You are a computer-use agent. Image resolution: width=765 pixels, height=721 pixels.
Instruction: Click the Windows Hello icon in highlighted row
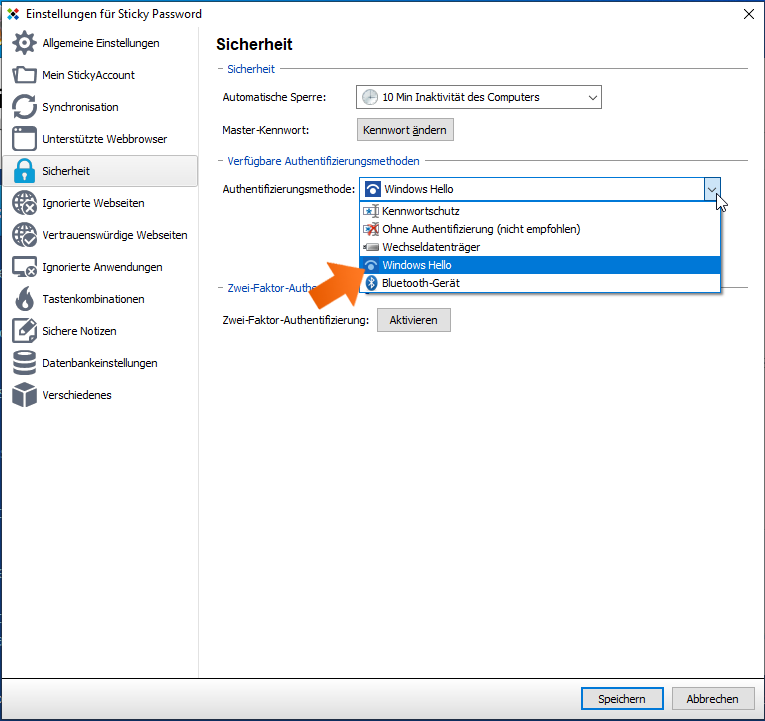click(x=371, y=265)
